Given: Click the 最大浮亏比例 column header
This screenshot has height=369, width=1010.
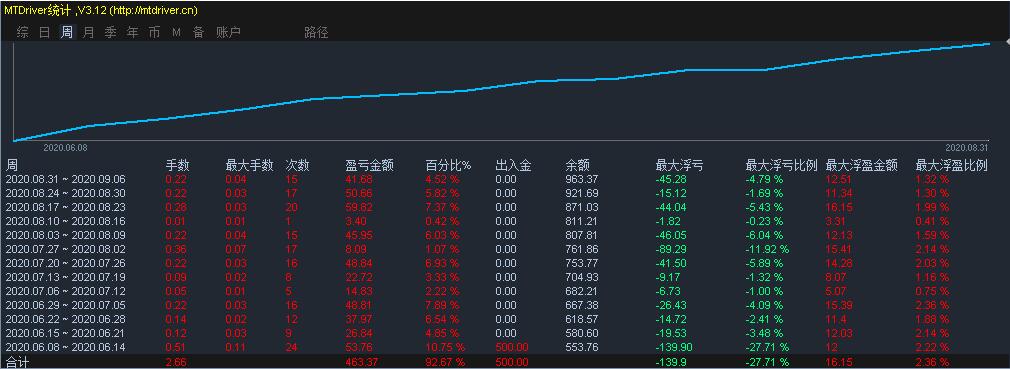Looking at the screenshot, I should (x=781, y=166).
